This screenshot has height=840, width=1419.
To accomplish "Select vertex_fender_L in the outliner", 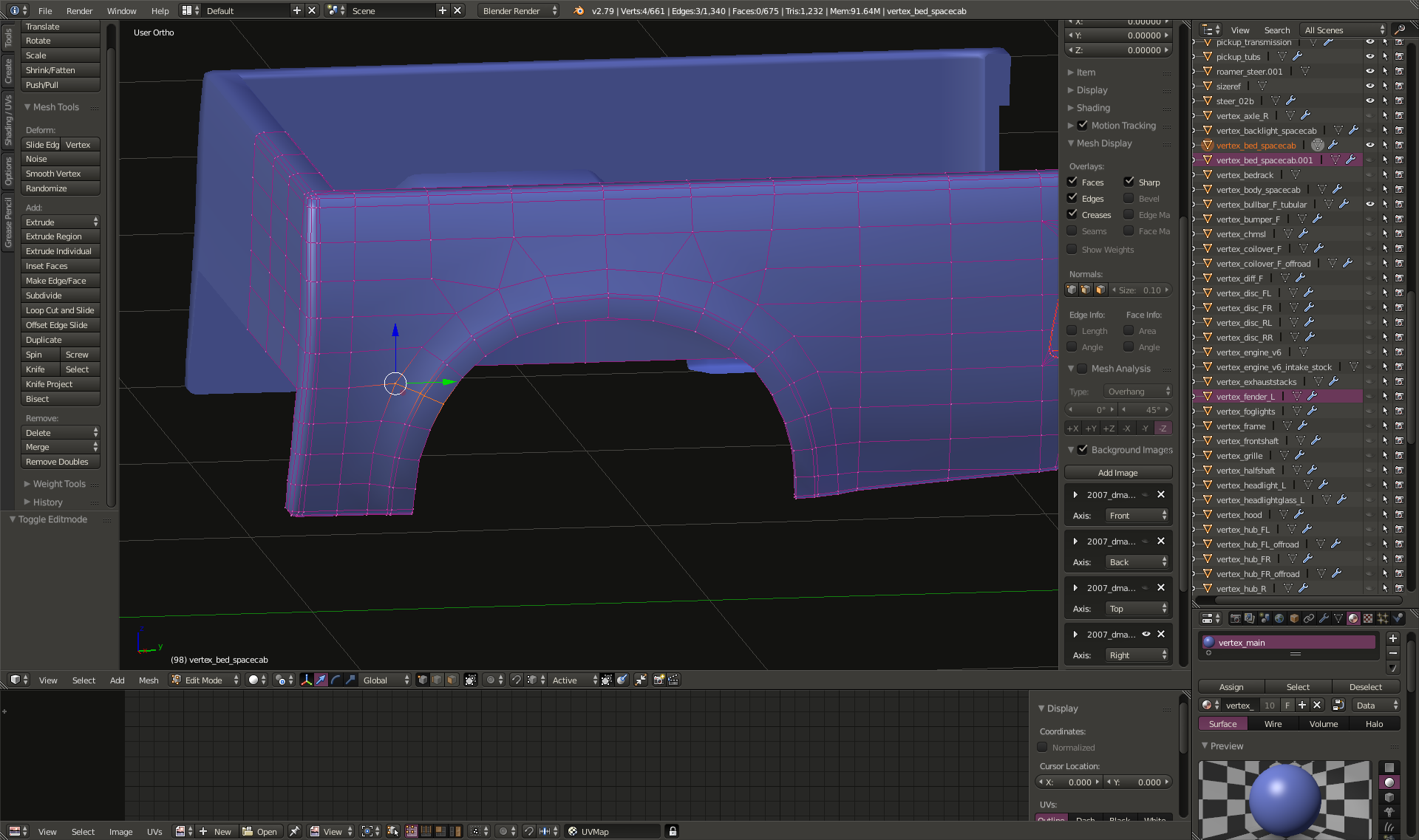I will [x=1245, y=397].
